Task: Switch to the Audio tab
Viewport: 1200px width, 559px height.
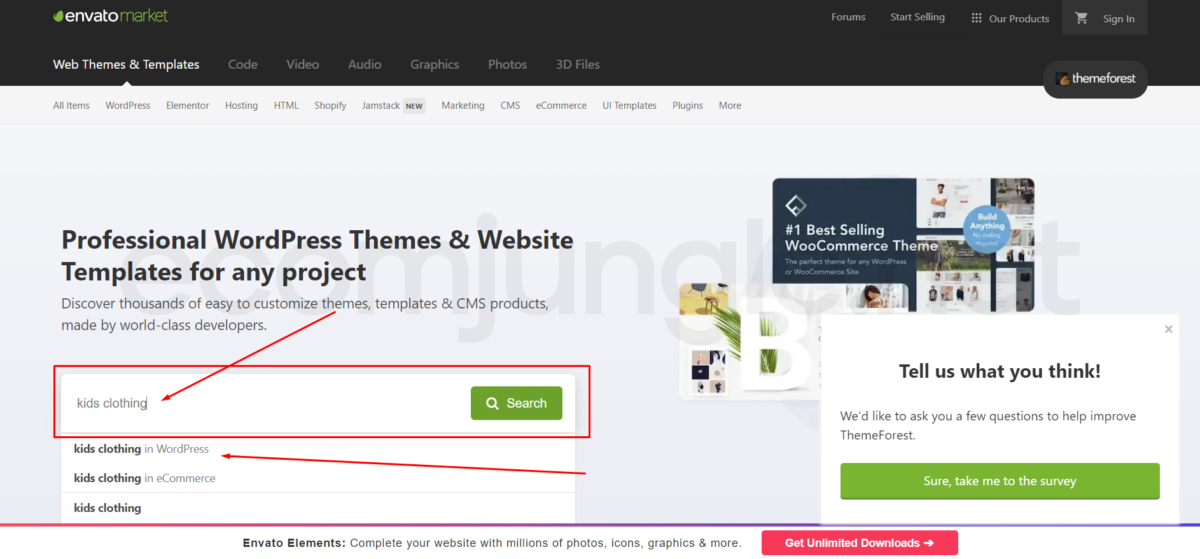Action: (x=364, y=64)
